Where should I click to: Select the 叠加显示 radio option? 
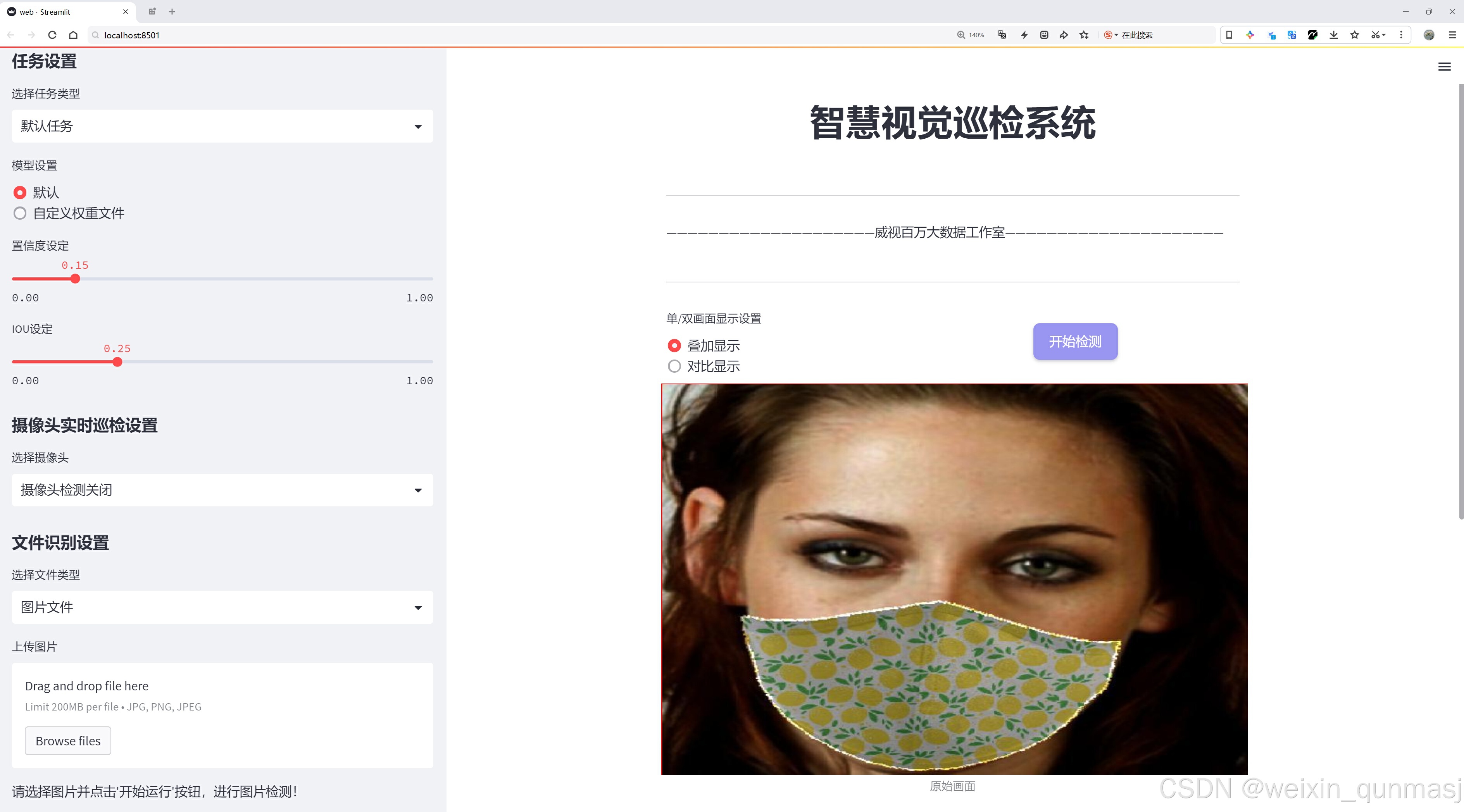(x=674, y=346)
